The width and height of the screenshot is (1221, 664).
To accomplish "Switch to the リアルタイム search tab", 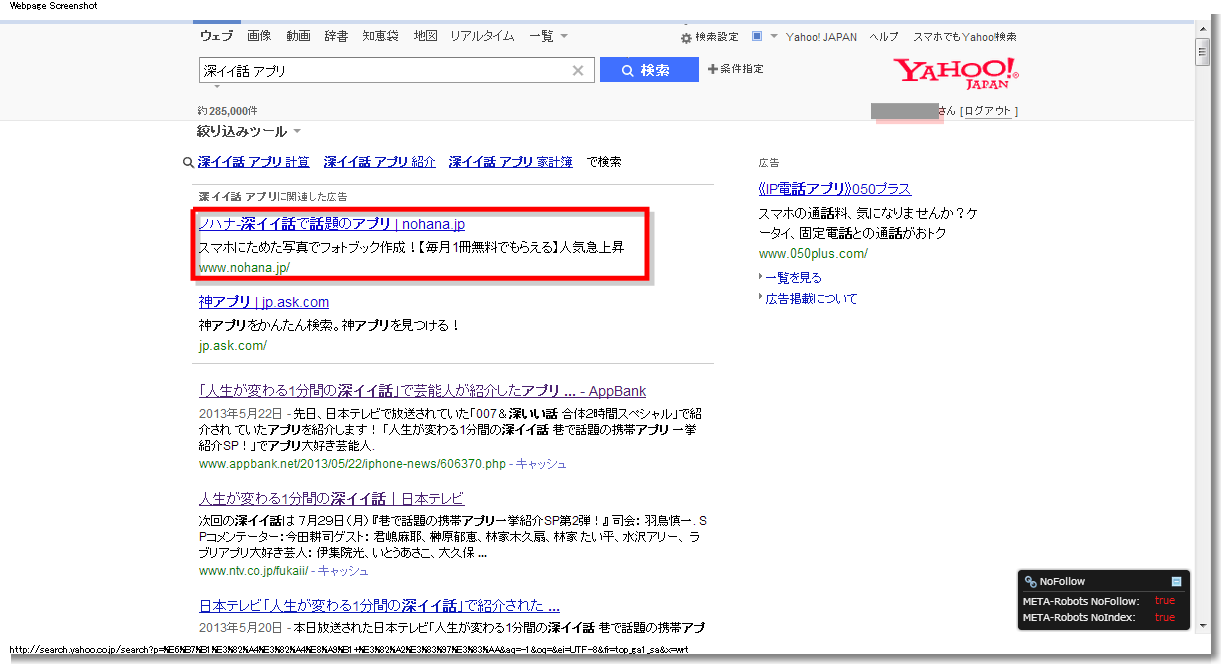I will point(482,36).
